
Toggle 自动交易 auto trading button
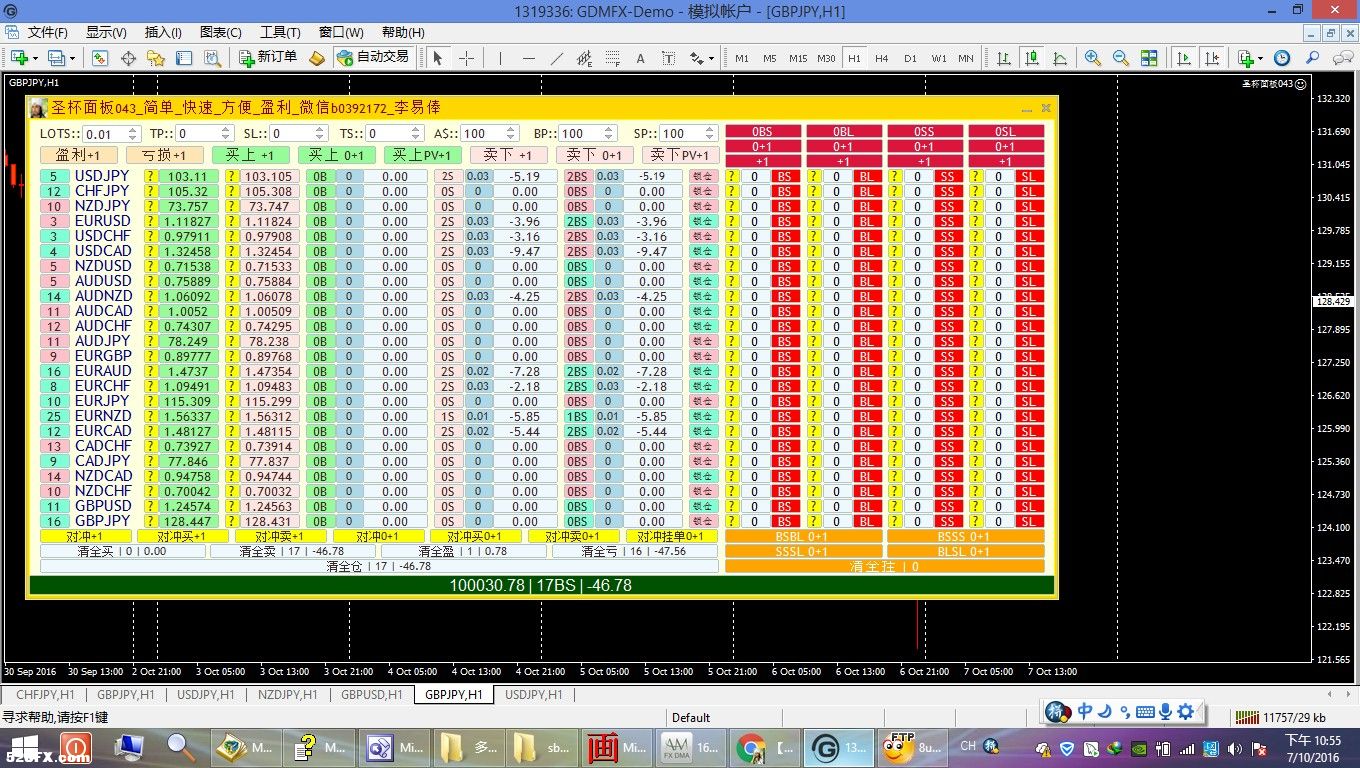click(373, 58)
